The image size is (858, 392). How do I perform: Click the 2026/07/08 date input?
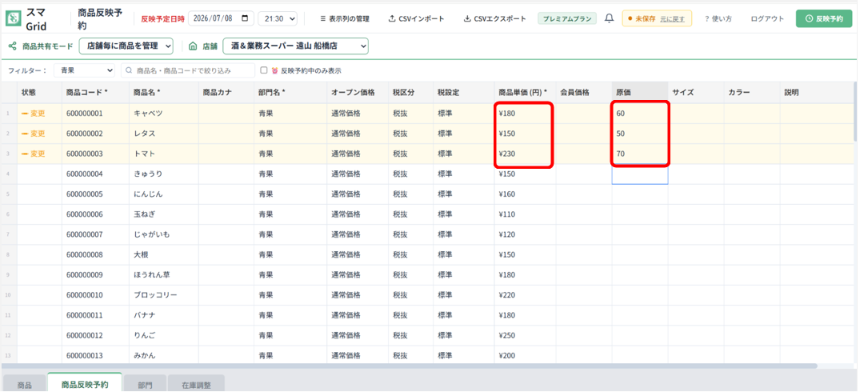coord(221,19)
